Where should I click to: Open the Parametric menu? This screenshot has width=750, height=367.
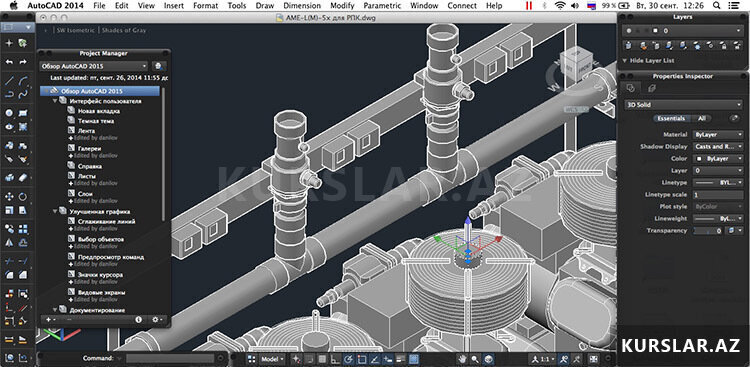pyautogui.click(x=382, y=6)
